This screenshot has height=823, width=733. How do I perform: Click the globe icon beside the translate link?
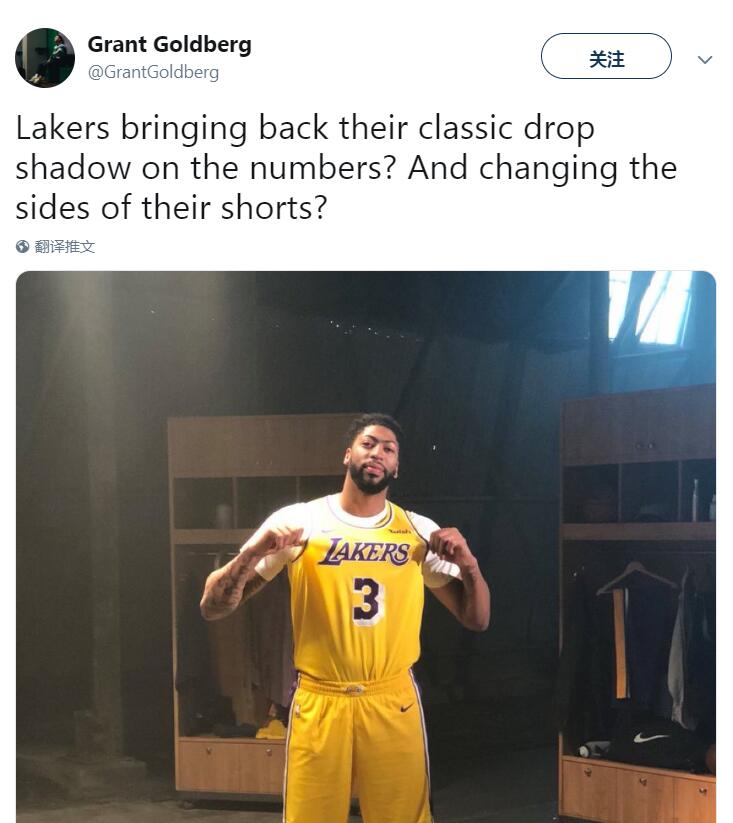pos(23,247)
